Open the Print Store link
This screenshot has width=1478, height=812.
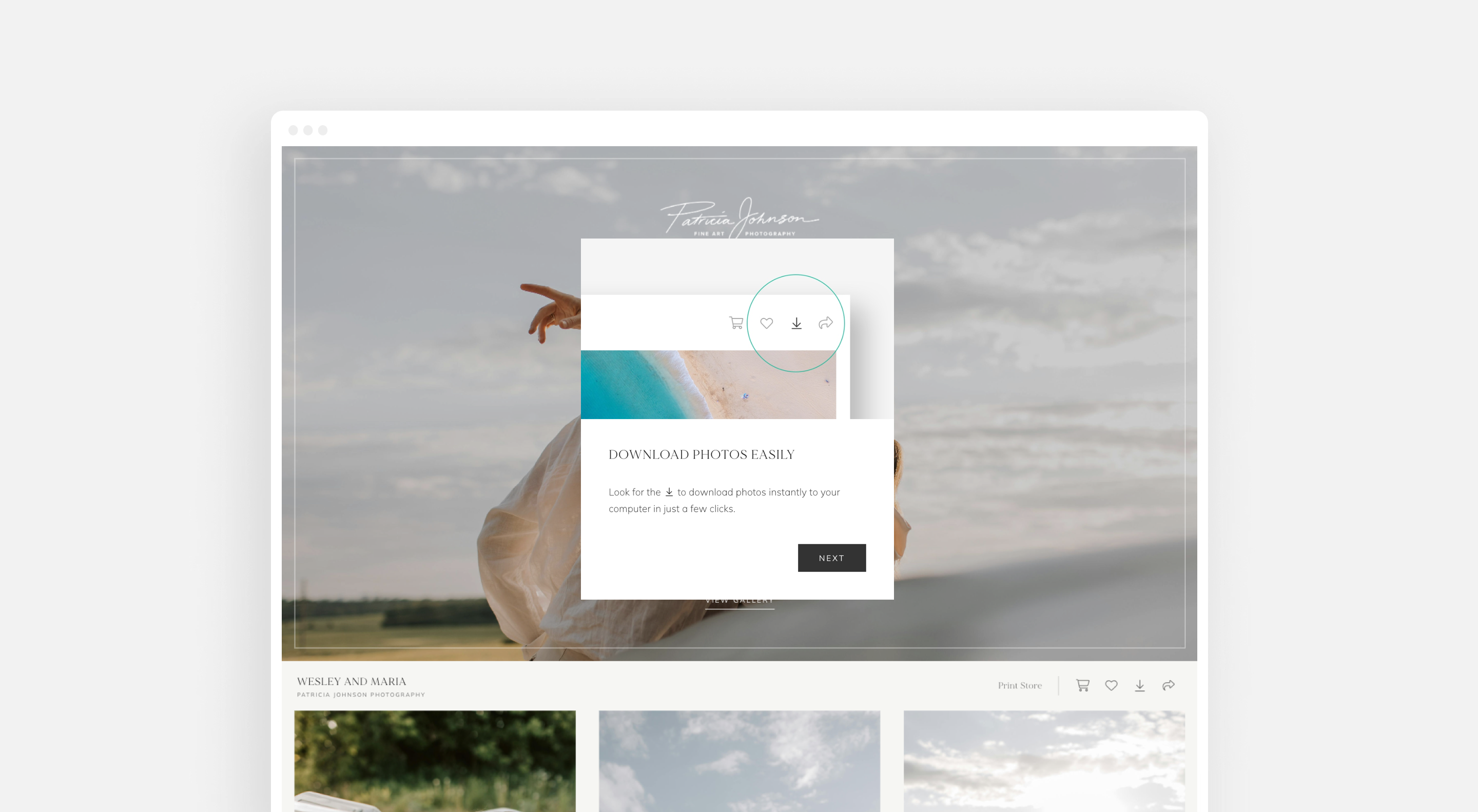[x=1019, y=685]
